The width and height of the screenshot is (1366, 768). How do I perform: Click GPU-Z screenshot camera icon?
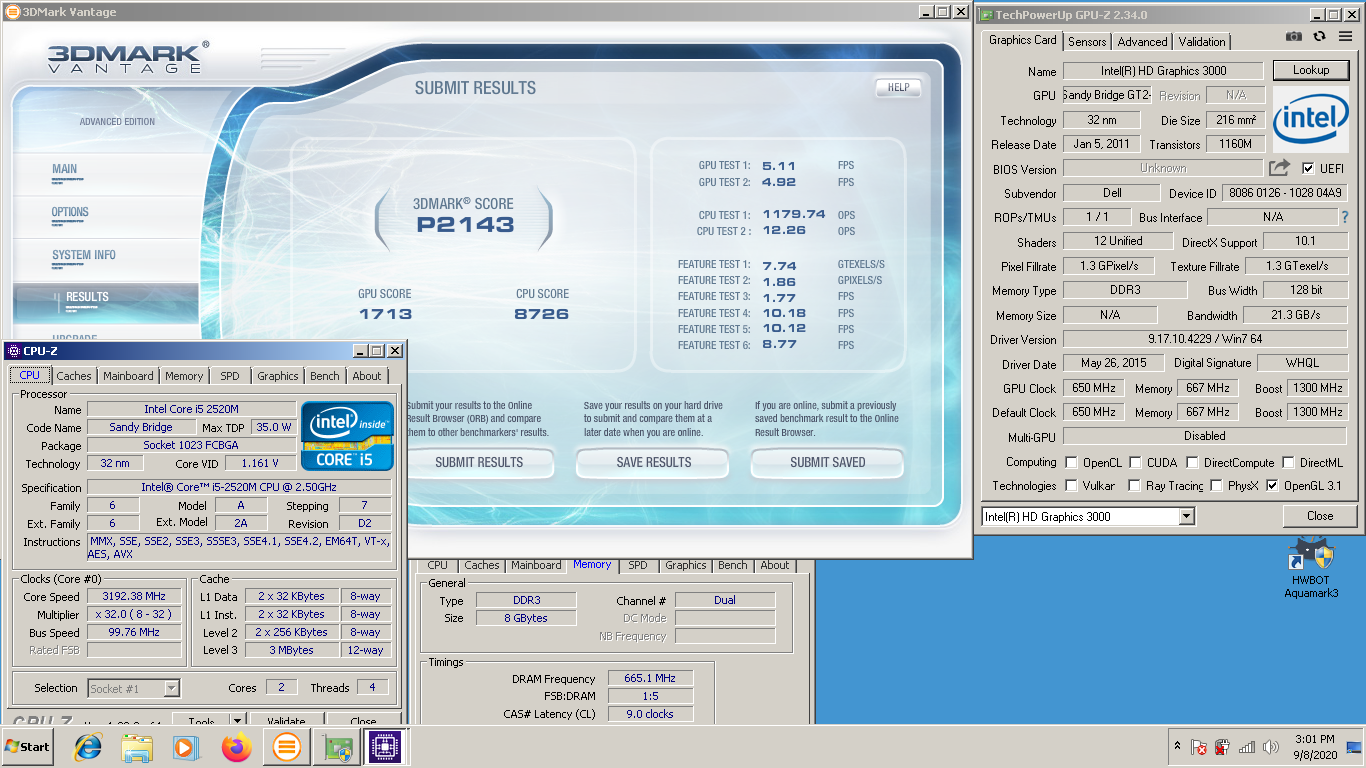pos(1294,36)
